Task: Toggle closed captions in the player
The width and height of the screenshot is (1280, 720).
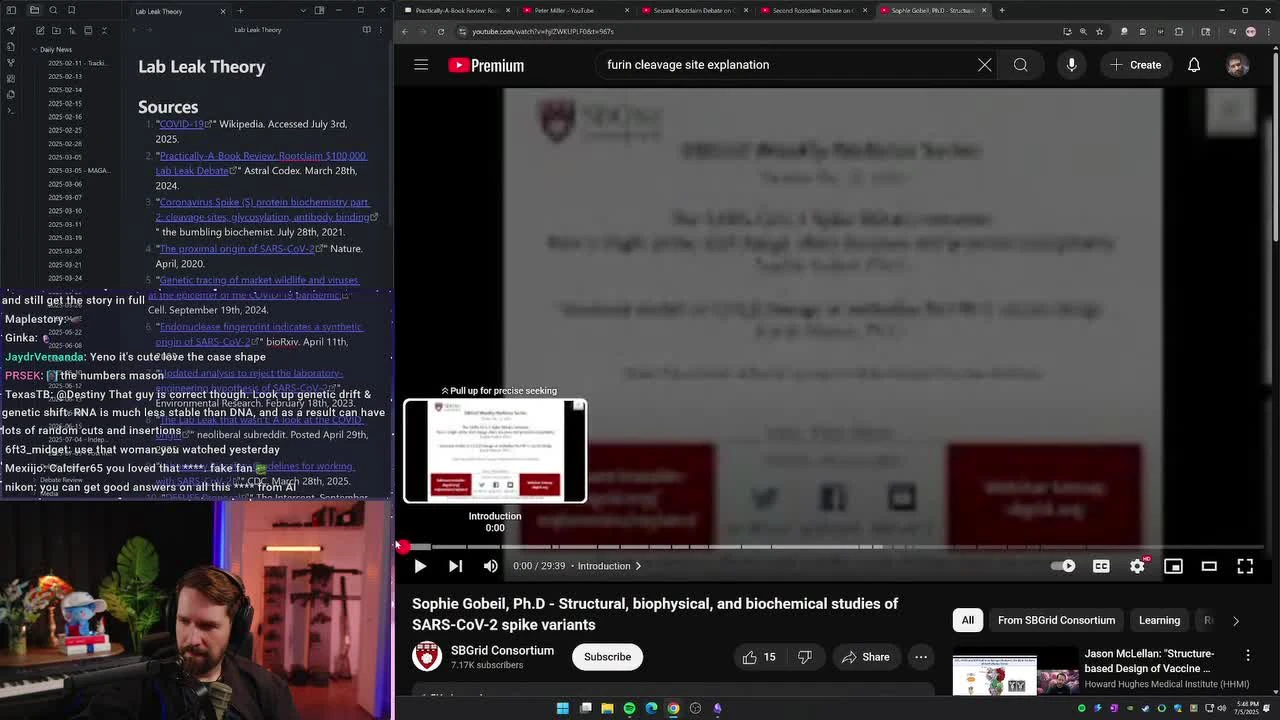Action: click(1101, 566)
